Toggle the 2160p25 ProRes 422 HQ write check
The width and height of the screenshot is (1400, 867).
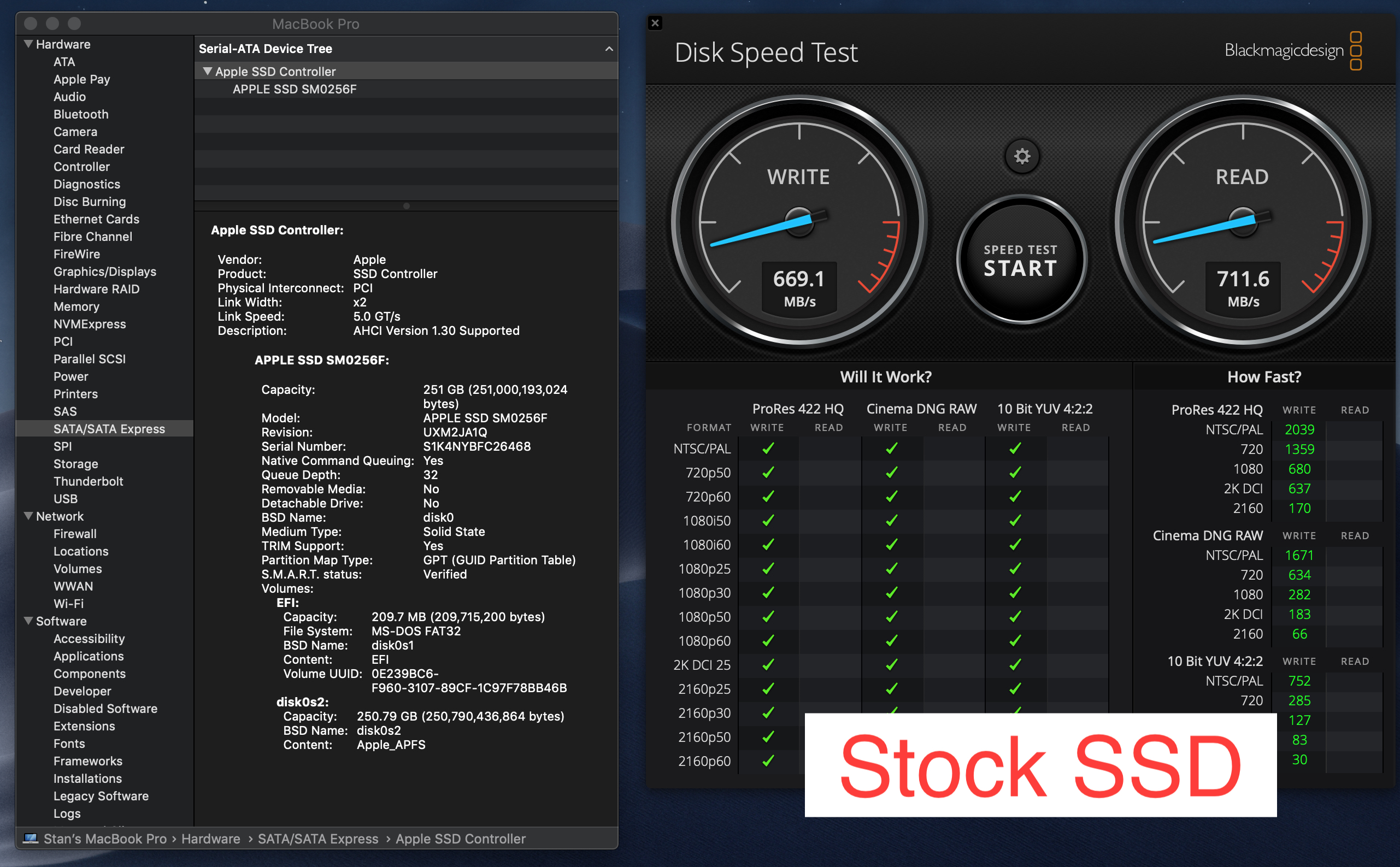768,689
